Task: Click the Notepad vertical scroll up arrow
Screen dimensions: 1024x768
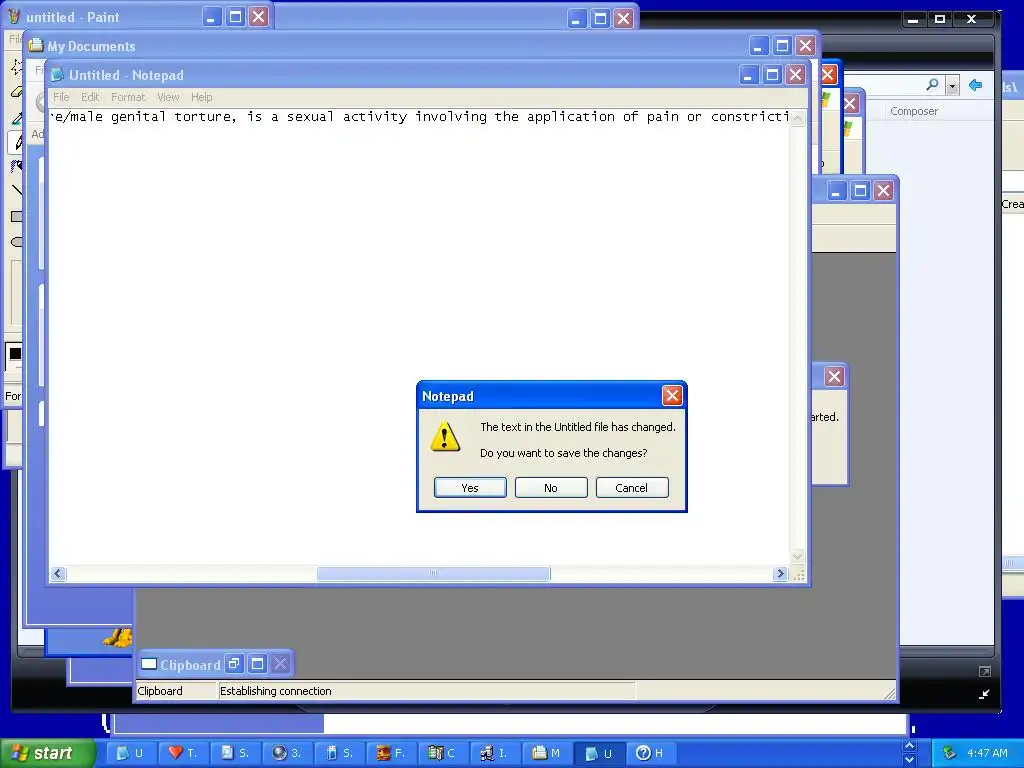Action: [797, 118]
